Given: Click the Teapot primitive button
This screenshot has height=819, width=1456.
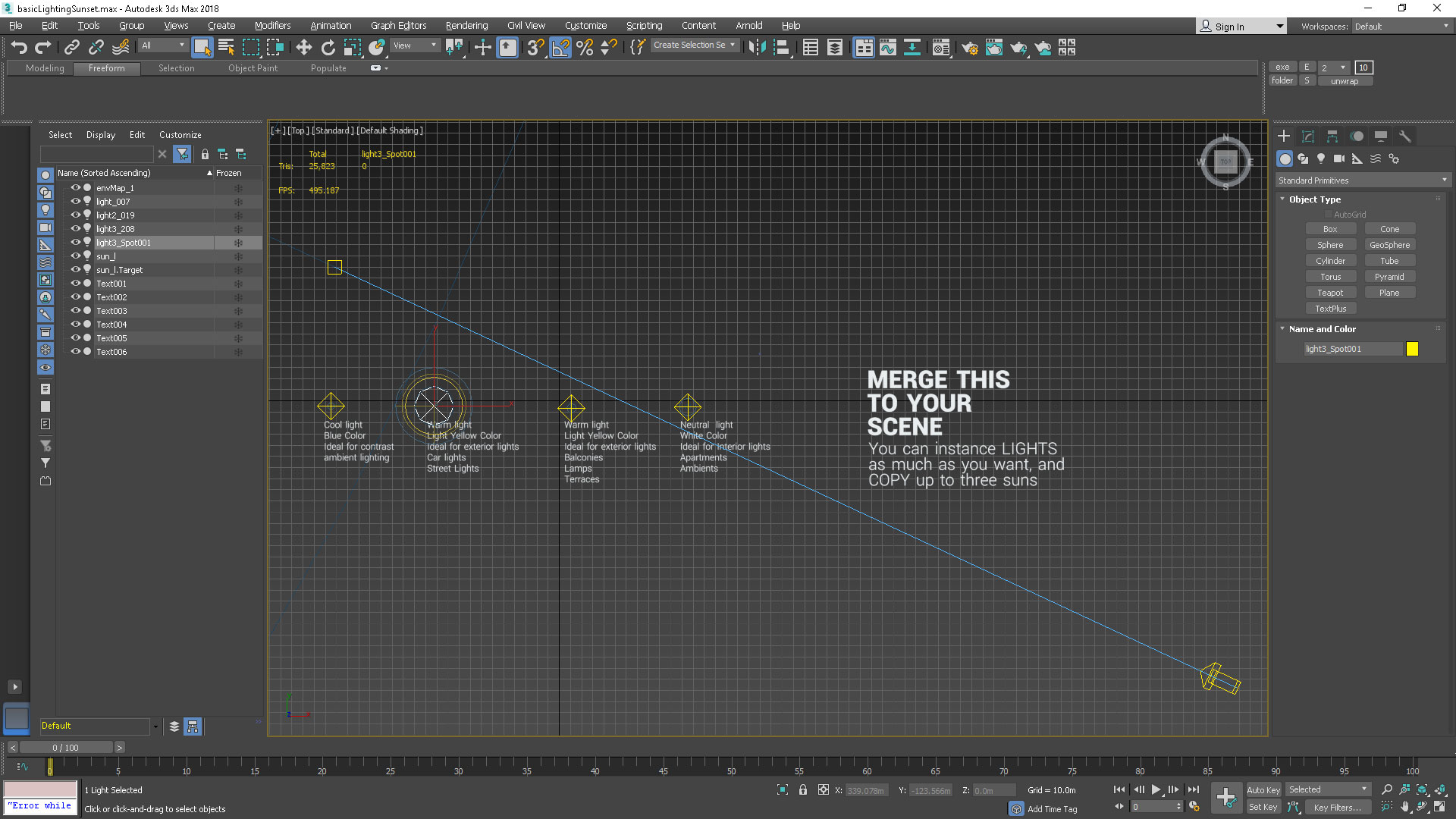Looking at the screenshot, I should click(1330, 293).
